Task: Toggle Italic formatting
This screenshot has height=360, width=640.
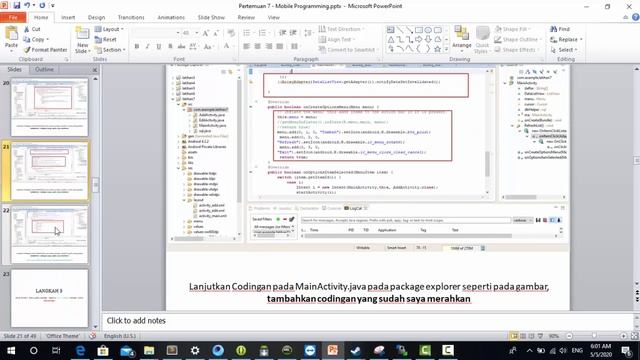Action: (147, 47)
